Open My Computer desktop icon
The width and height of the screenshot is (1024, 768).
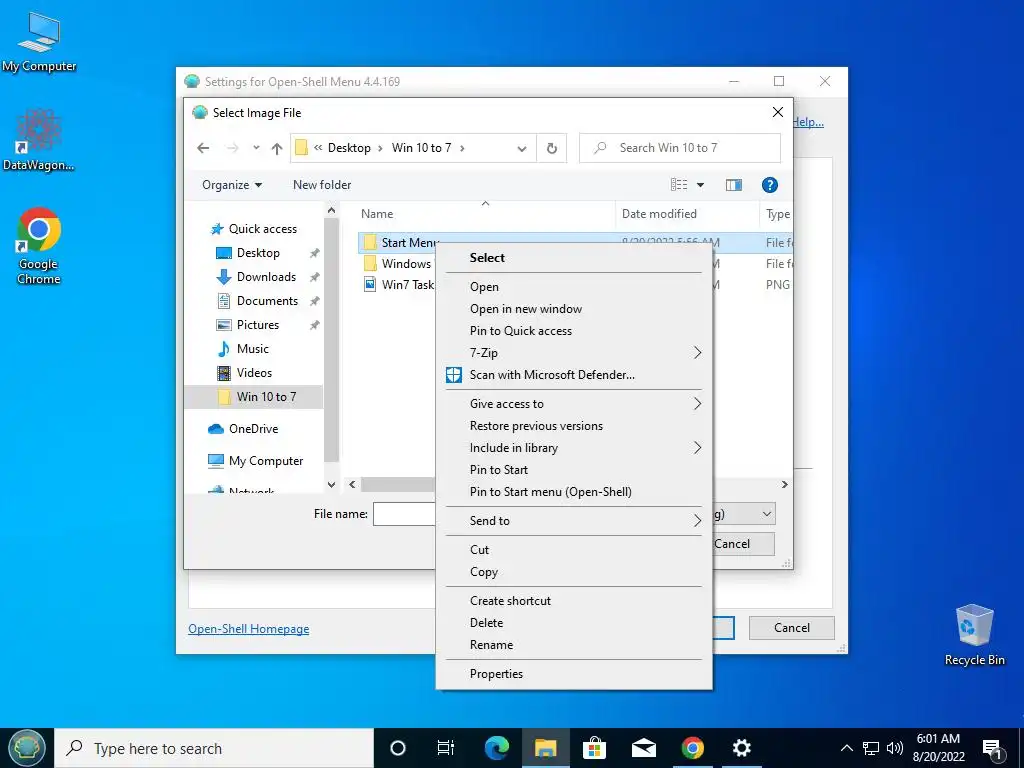click(x=39, y=42)
